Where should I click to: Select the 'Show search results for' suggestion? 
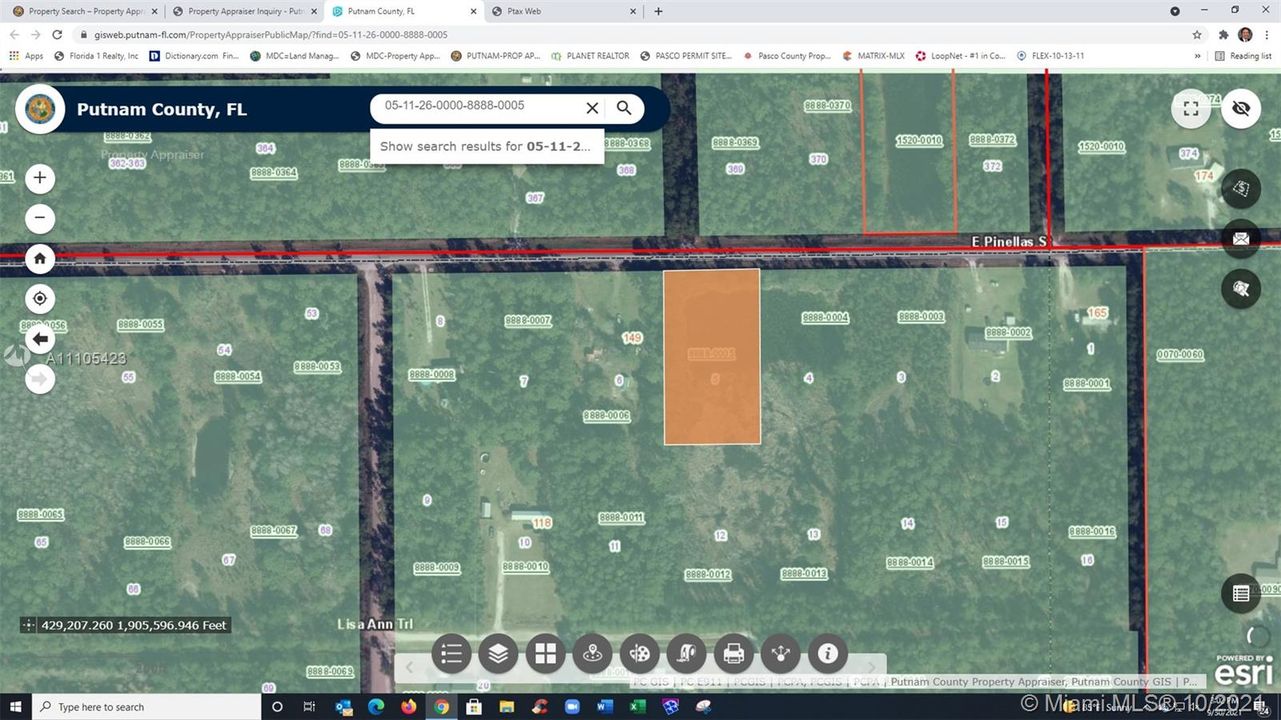tap(486, 146)
